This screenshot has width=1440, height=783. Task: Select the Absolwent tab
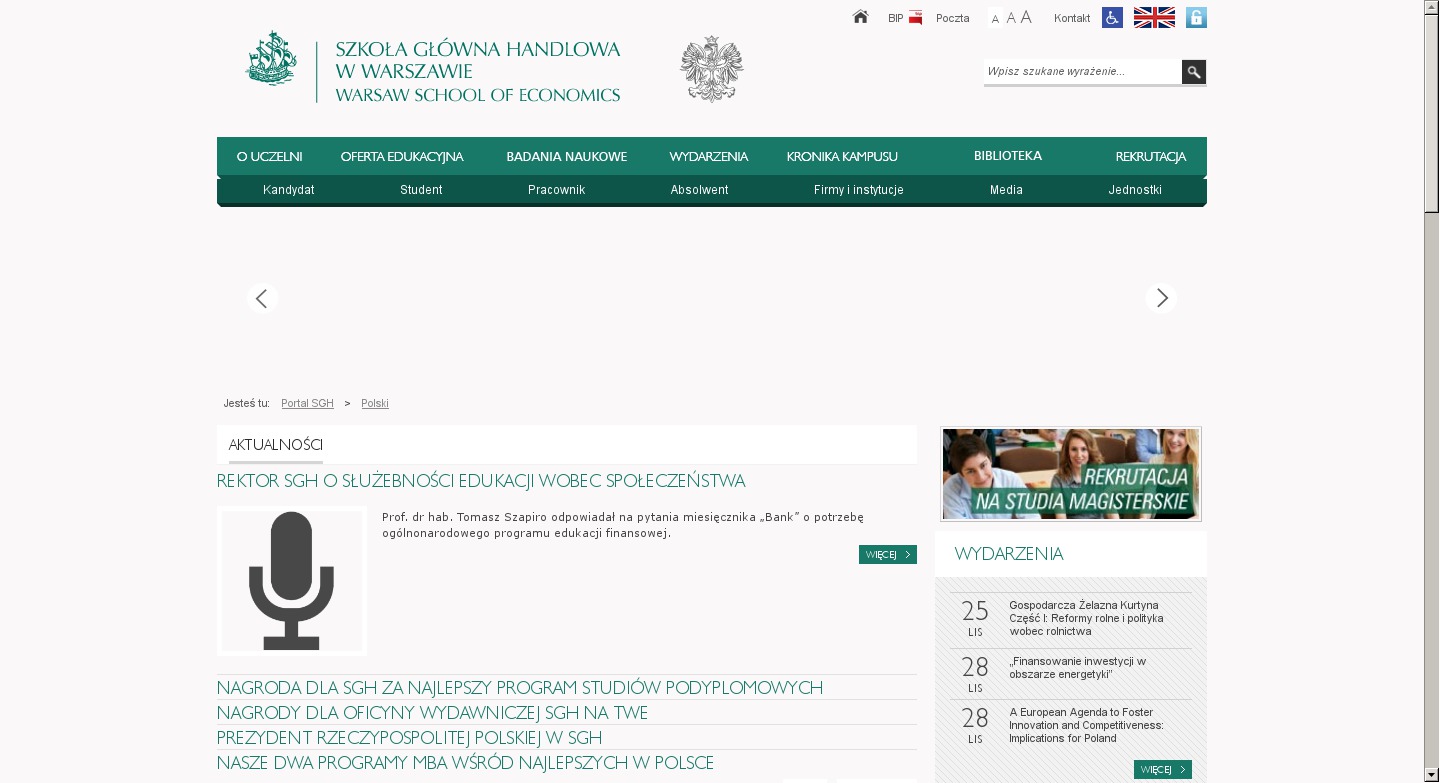(x=699, y=190)
